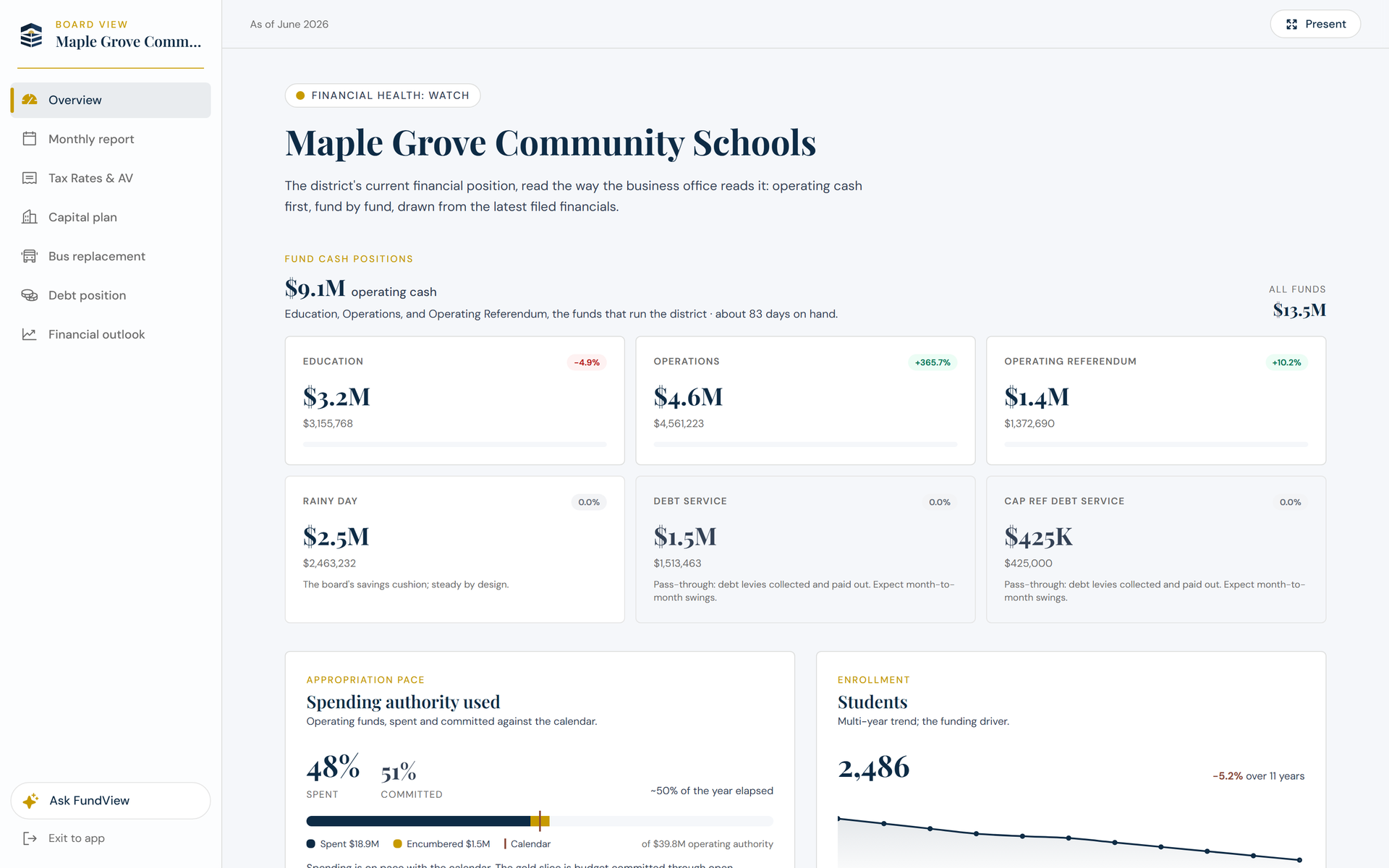Image resolution: width=1389 pixels, height=868 pixels.
Task: Open the Education fund card
Action: pos(454,401)
